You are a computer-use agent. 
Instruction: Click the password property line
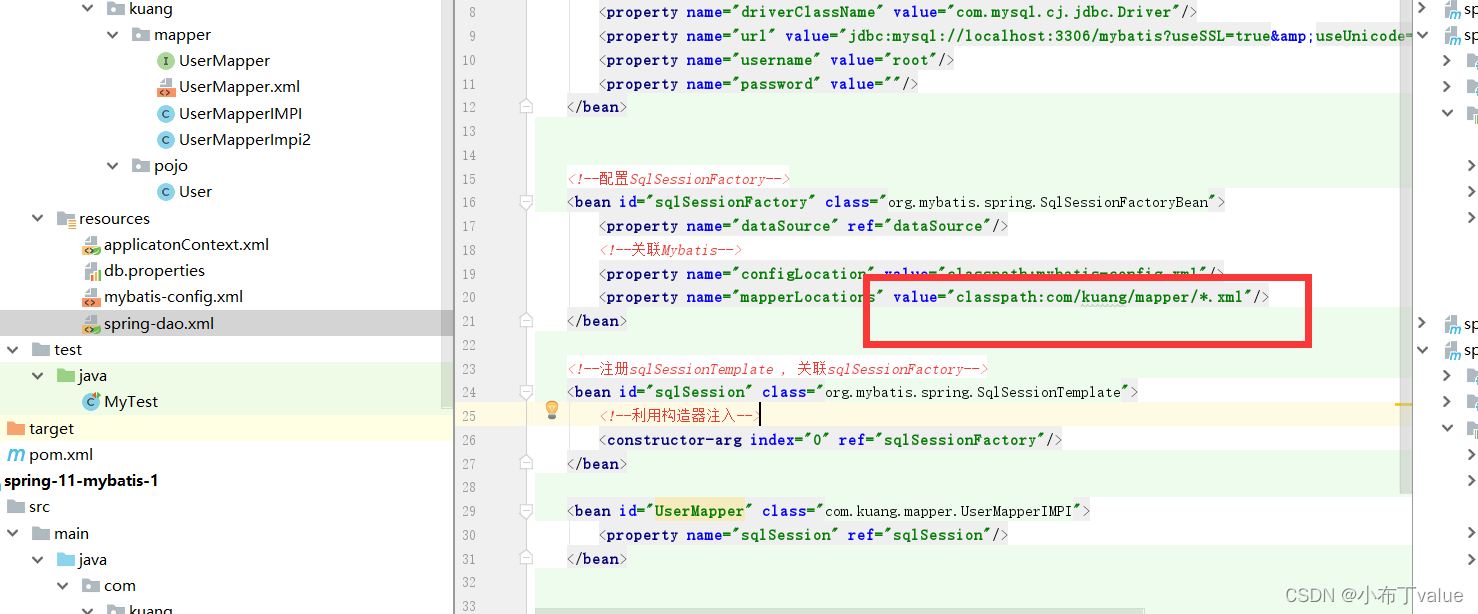click(759, 84)
